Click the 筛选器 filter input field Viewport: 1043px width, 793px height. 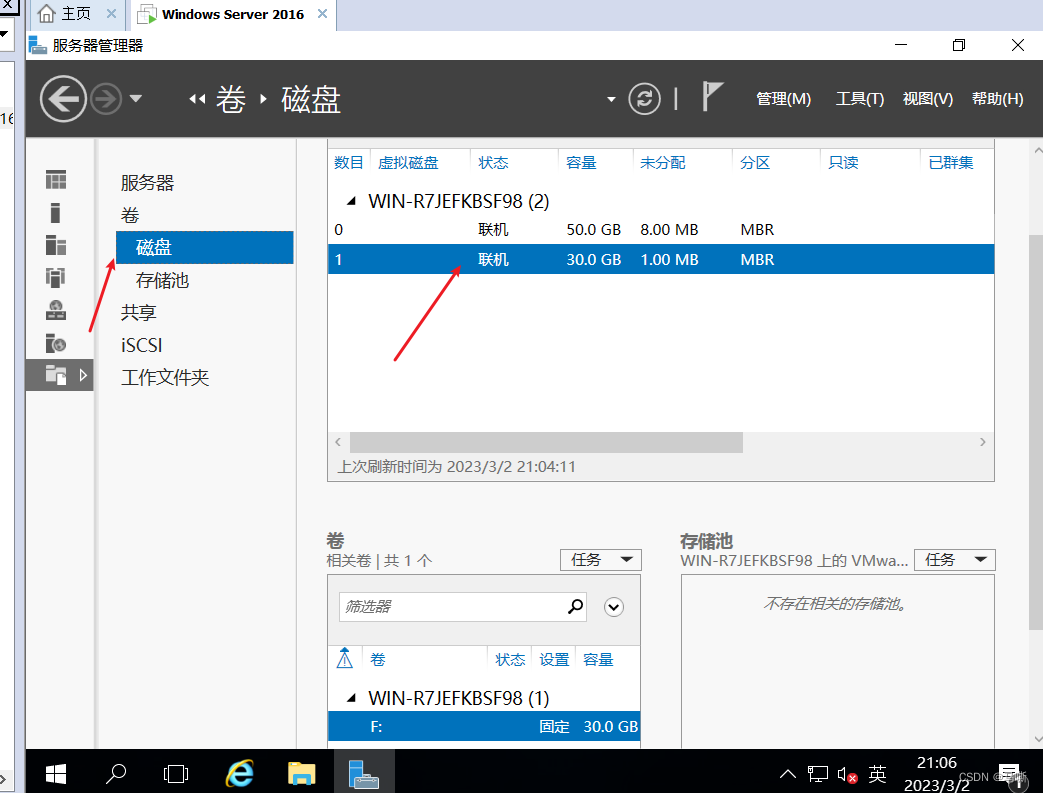tap(452, 607)
